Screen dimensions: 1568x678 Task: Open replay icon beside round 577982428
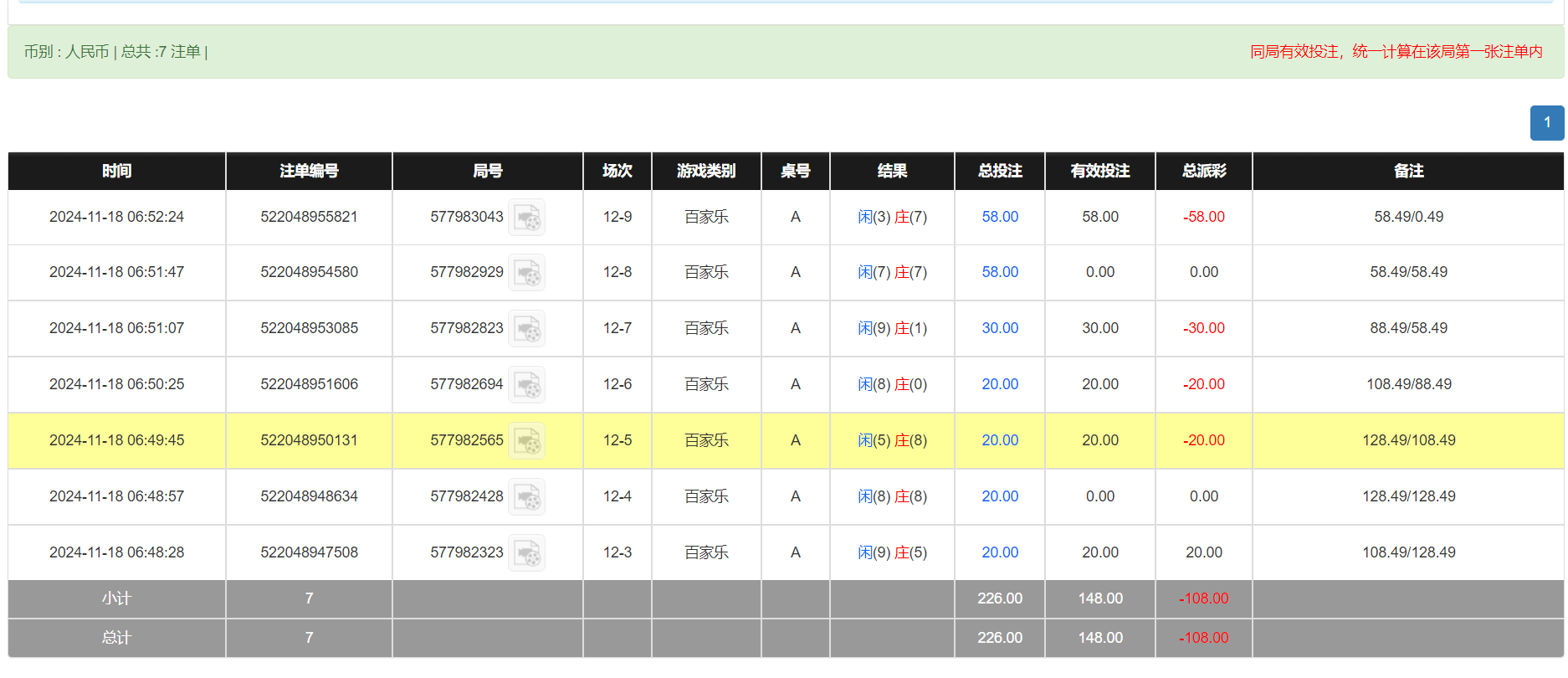527,497
